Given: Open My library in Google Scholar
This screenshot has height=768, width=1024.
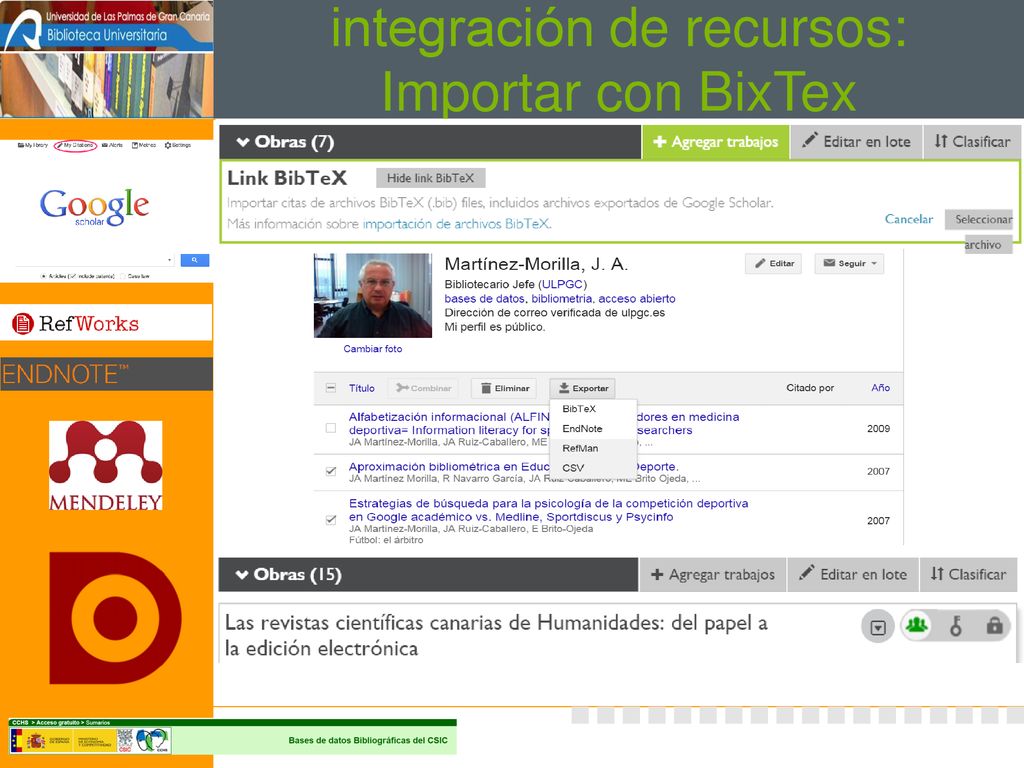Looking at the screenshot, I should click(x=33, y=145).
